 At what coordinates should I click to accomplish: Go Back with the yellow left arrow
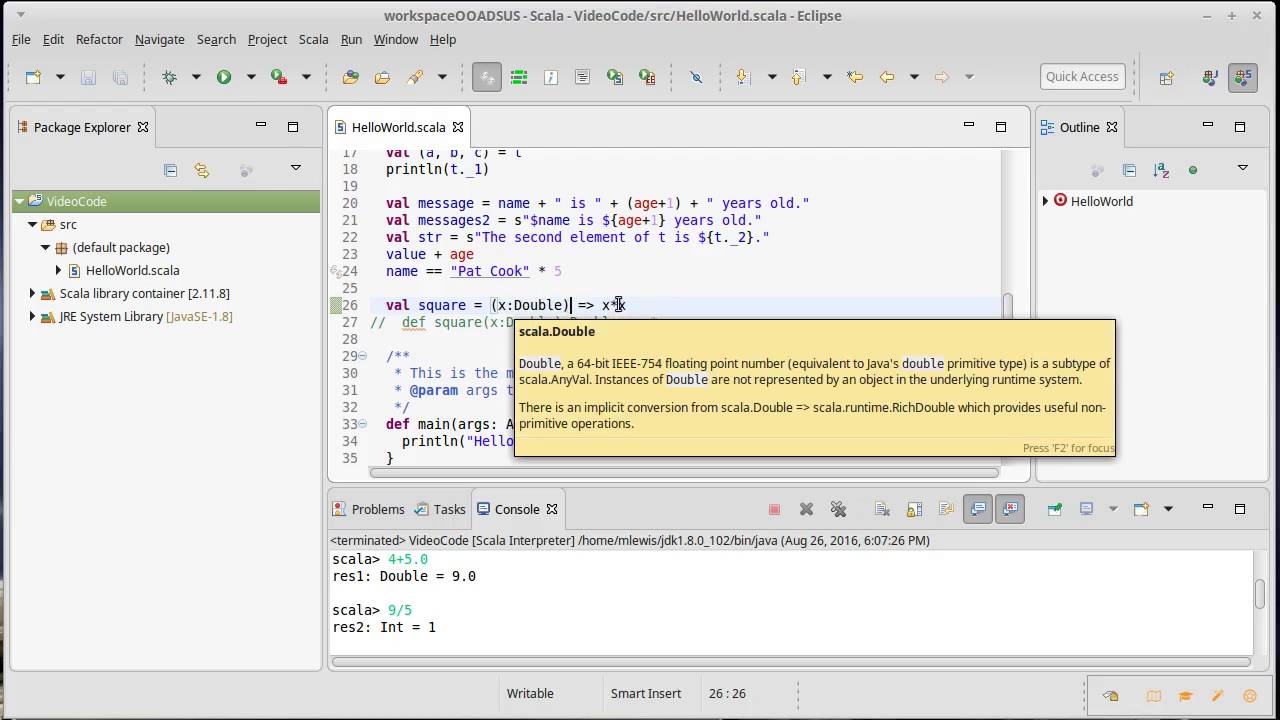pyautogui.click(x=886, y=77)
